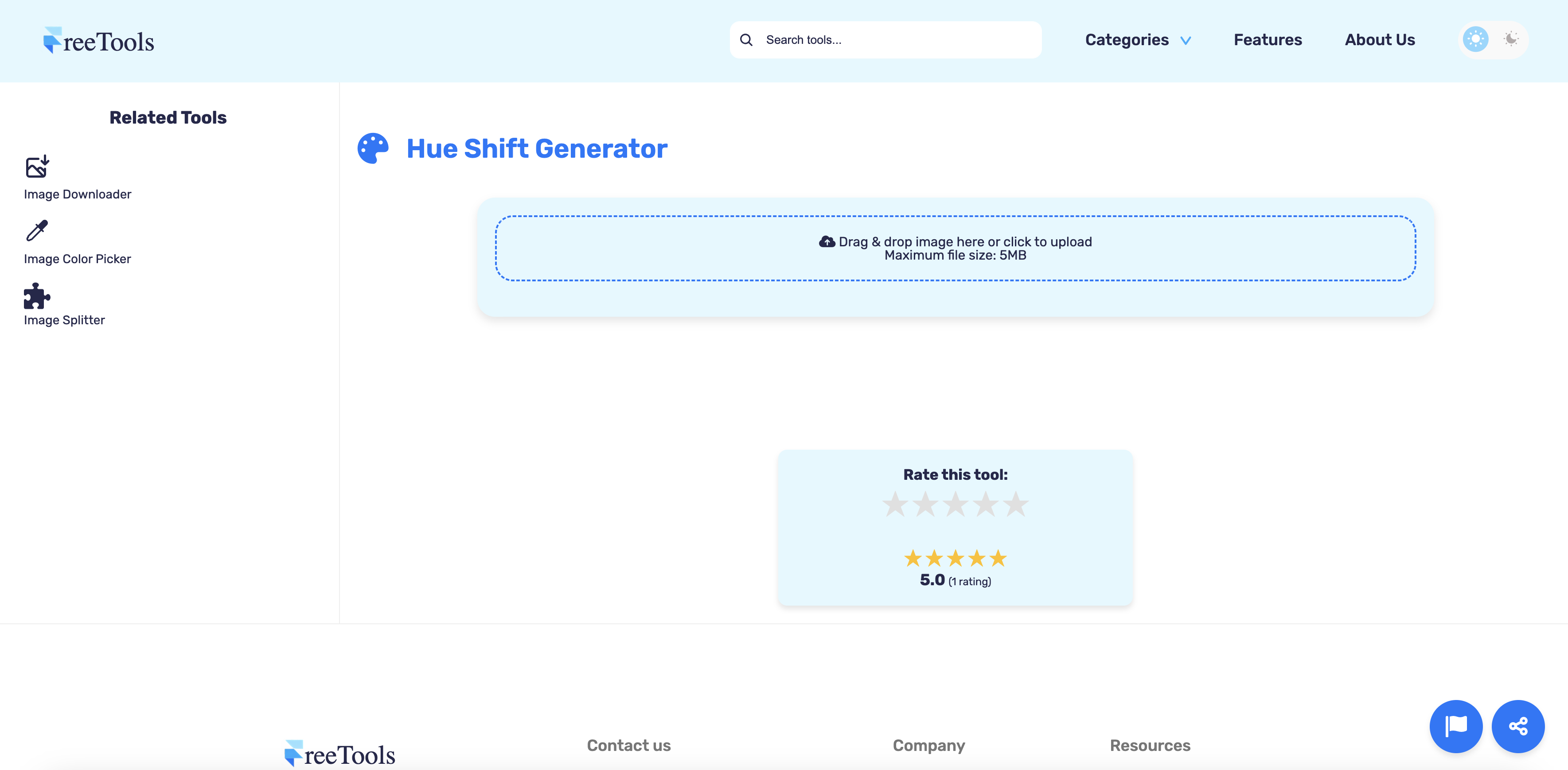Viewport: 1568px width, 770px height.
Task: Open the Image Splitter tool
Action: click(64, 320)
